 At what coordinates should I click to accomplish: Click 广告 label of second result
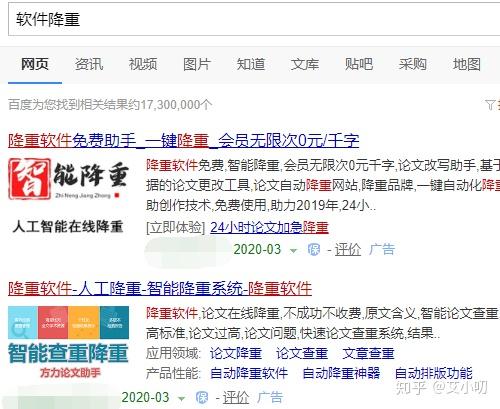pos(270,397)
